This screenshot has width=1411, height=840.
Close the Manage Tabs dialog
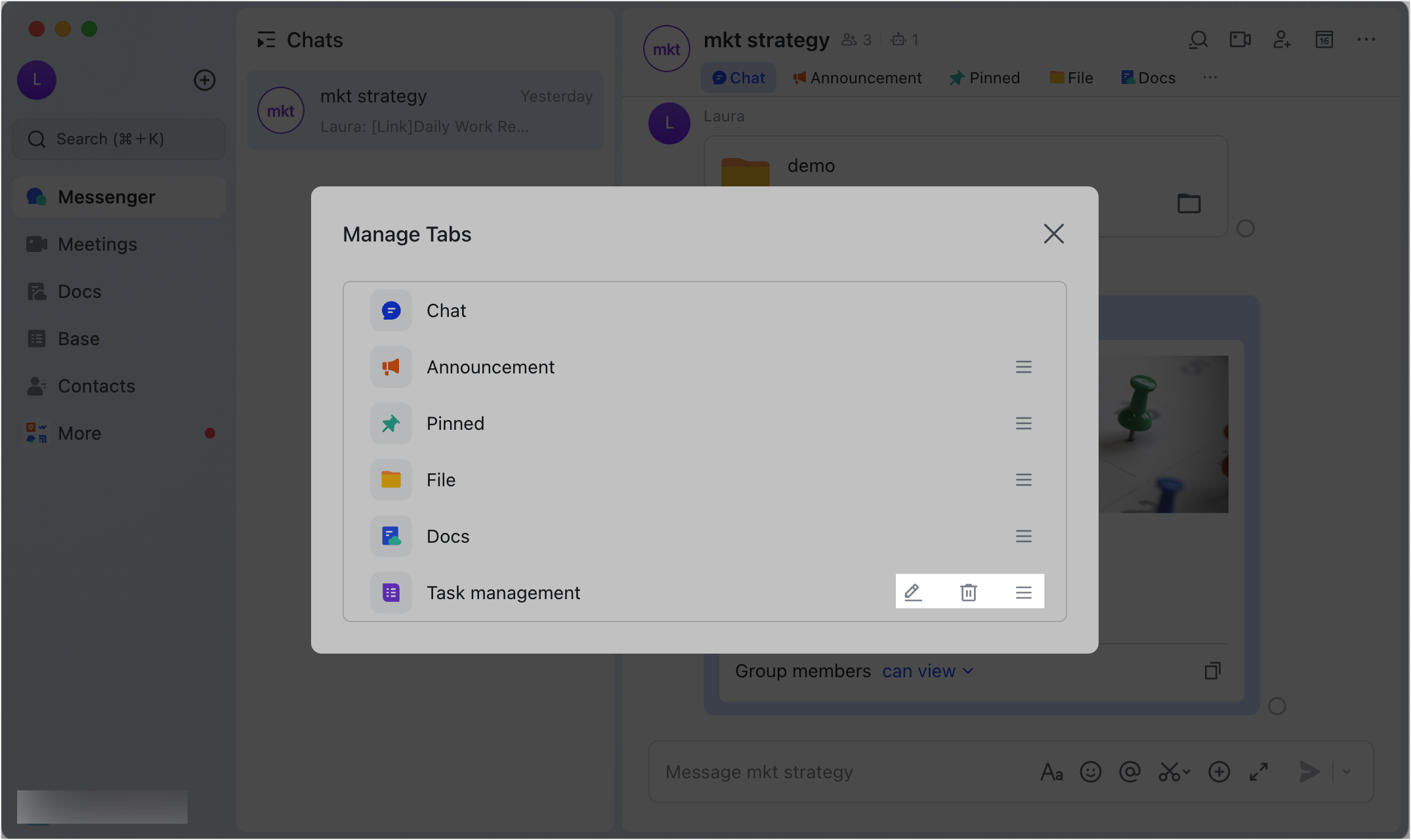pos(1053,234)
